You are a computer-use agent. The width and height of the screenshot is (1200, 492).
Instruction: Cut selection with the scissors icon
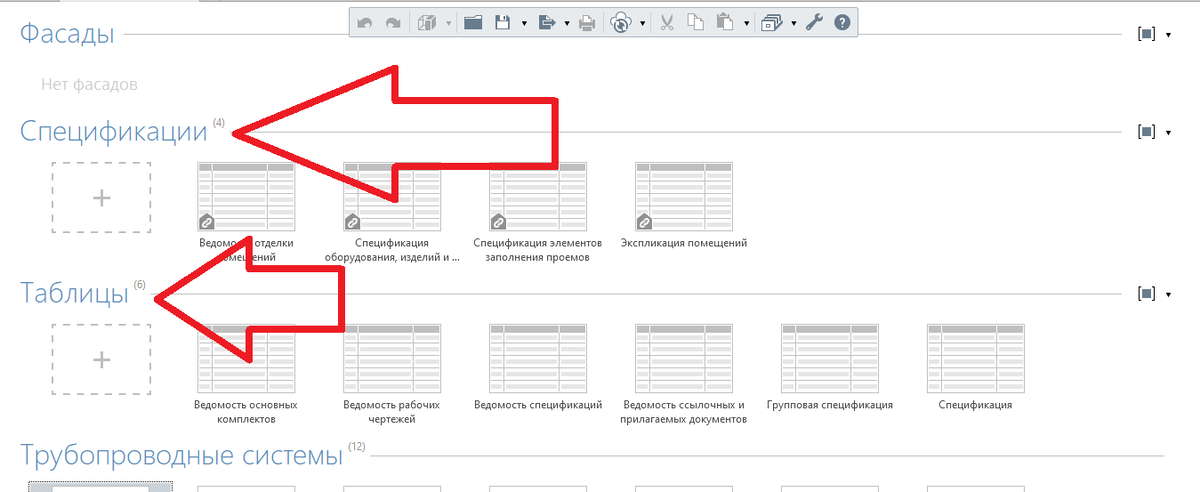click(667, 22)
